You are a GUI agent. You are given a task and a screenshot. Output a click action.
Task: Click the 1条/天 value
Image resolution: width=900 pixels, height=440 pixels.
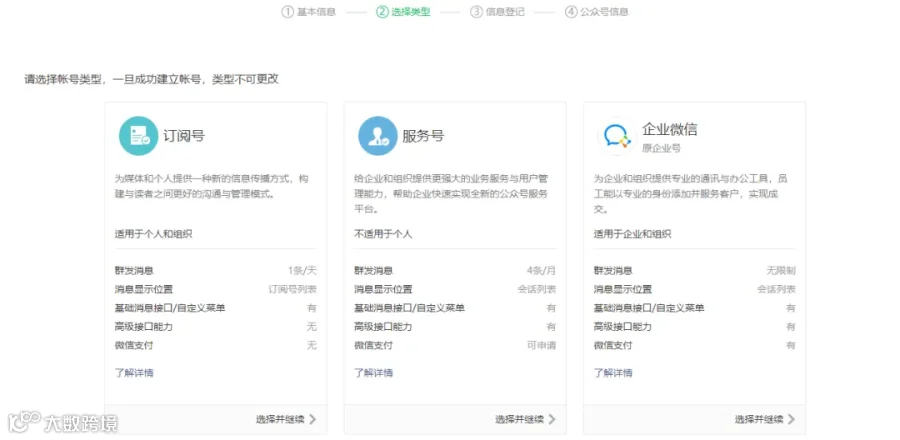tap(302, 270)
